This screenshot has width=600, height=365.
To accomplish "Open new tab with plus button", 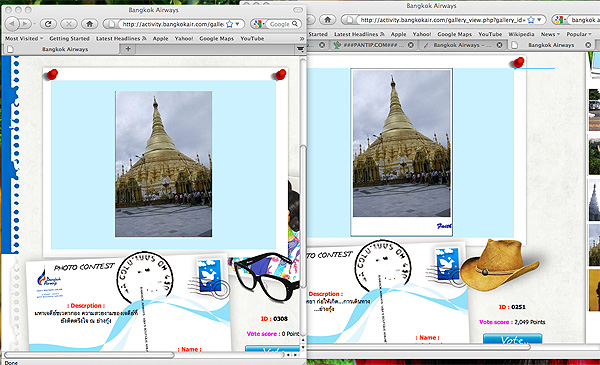I will pyautogui.click(x=128, y=49).
